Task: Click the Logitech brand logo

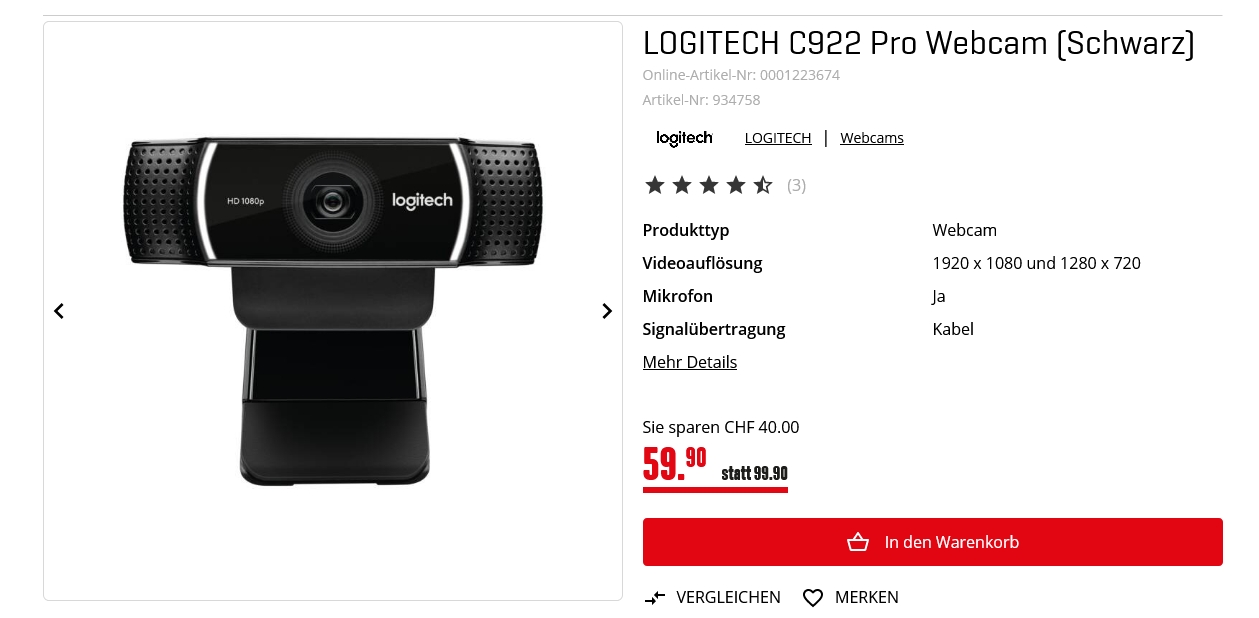Action: coord(684,138)
